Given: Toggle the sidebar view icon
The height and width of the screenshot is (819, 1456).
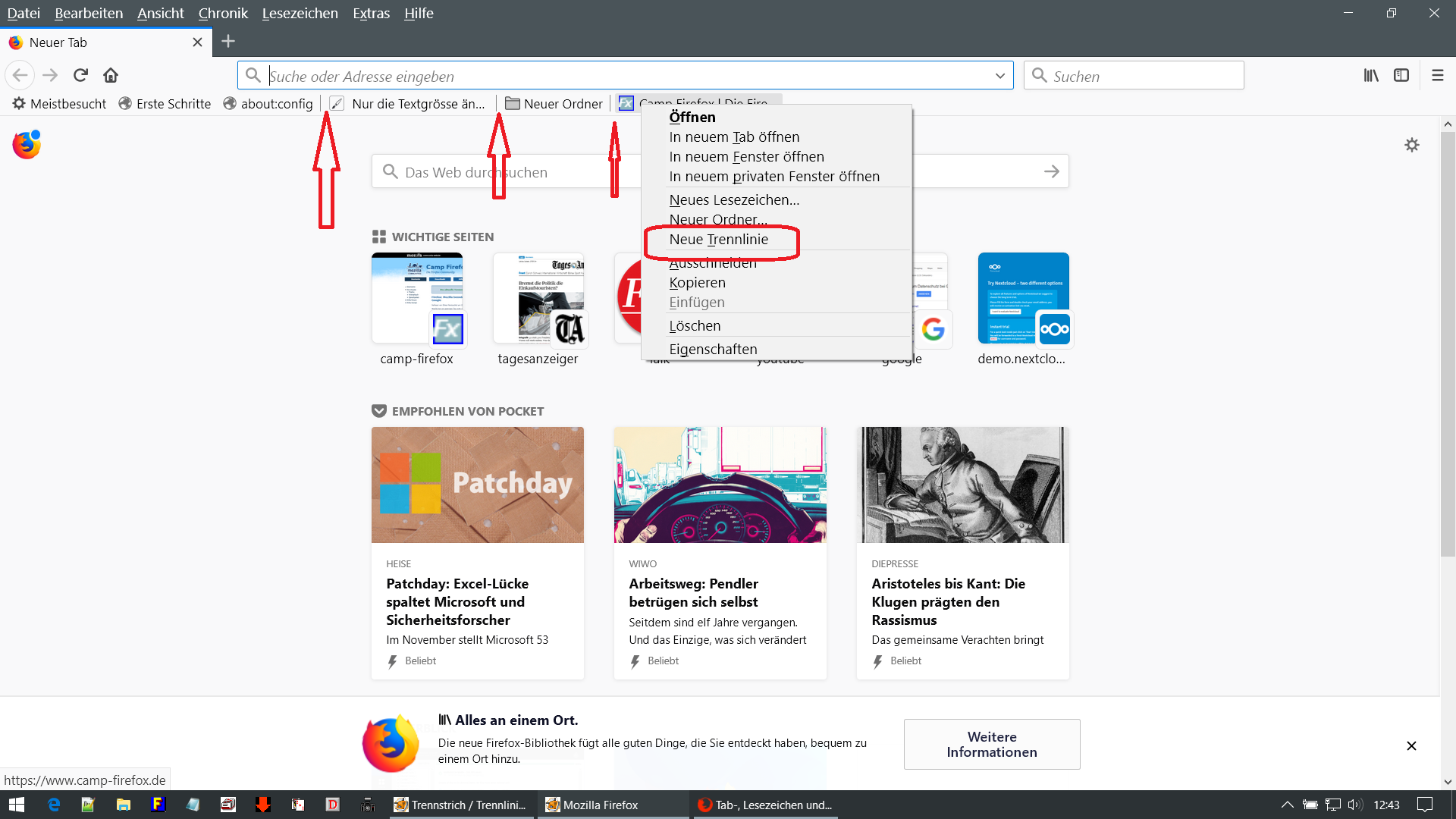Looking at the screenshot, I should tap(1401, 75).
